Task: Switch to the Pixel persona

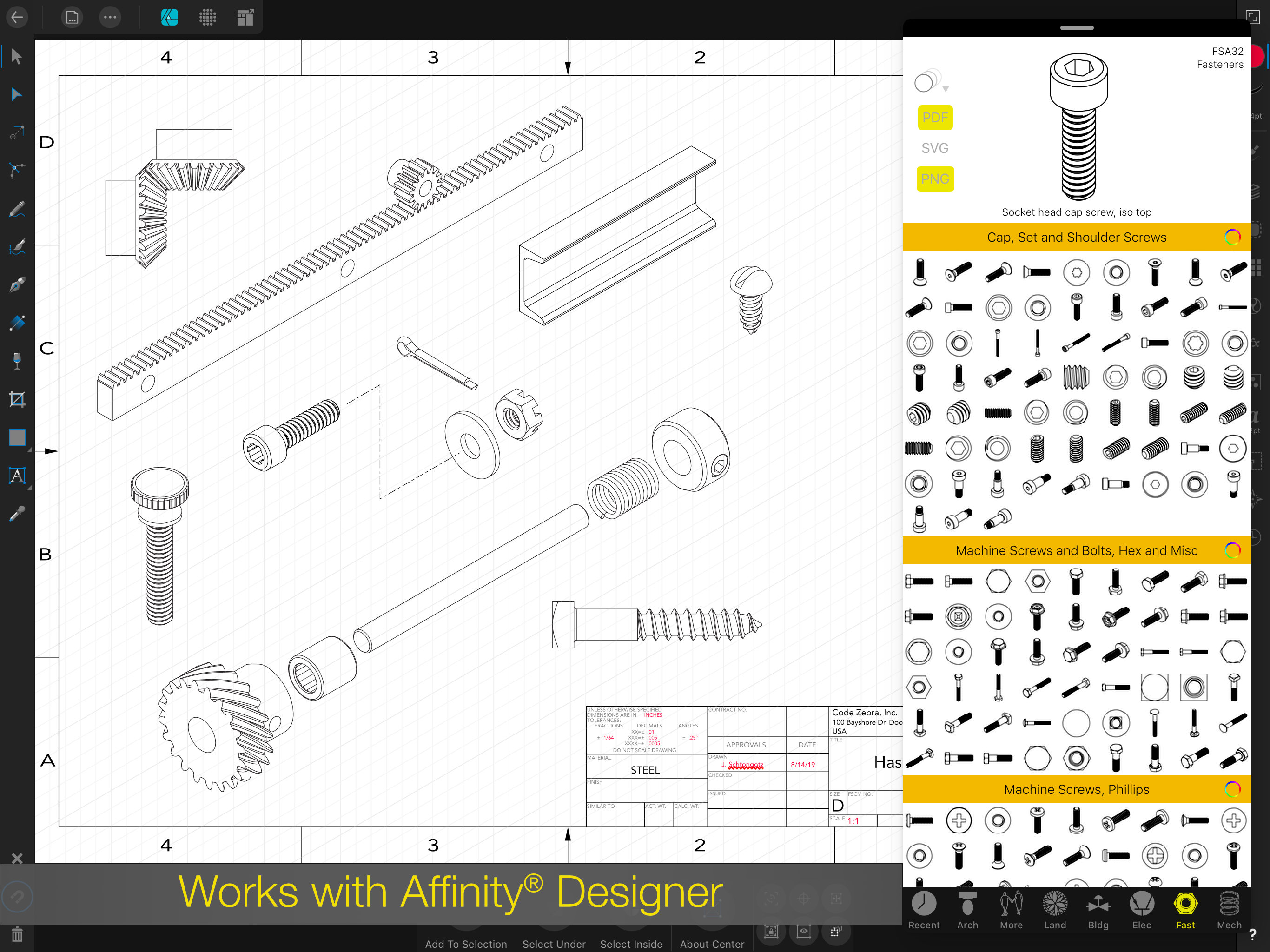Action: pyautogui.click(x=207, y=17)
